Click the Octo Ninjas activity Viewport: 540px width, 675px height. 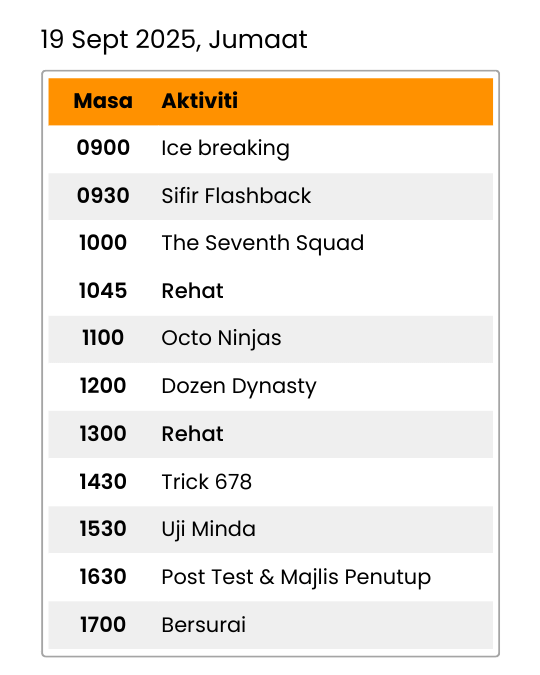(221, 338)
